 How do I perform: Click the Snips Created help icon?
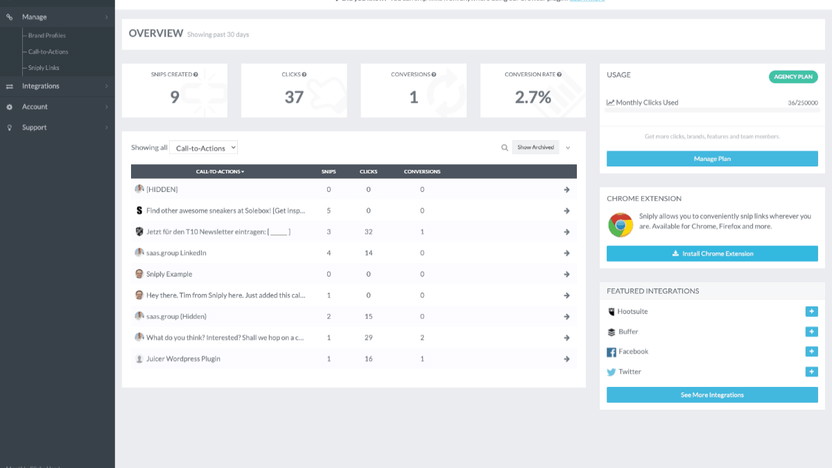tap(196, 74)
